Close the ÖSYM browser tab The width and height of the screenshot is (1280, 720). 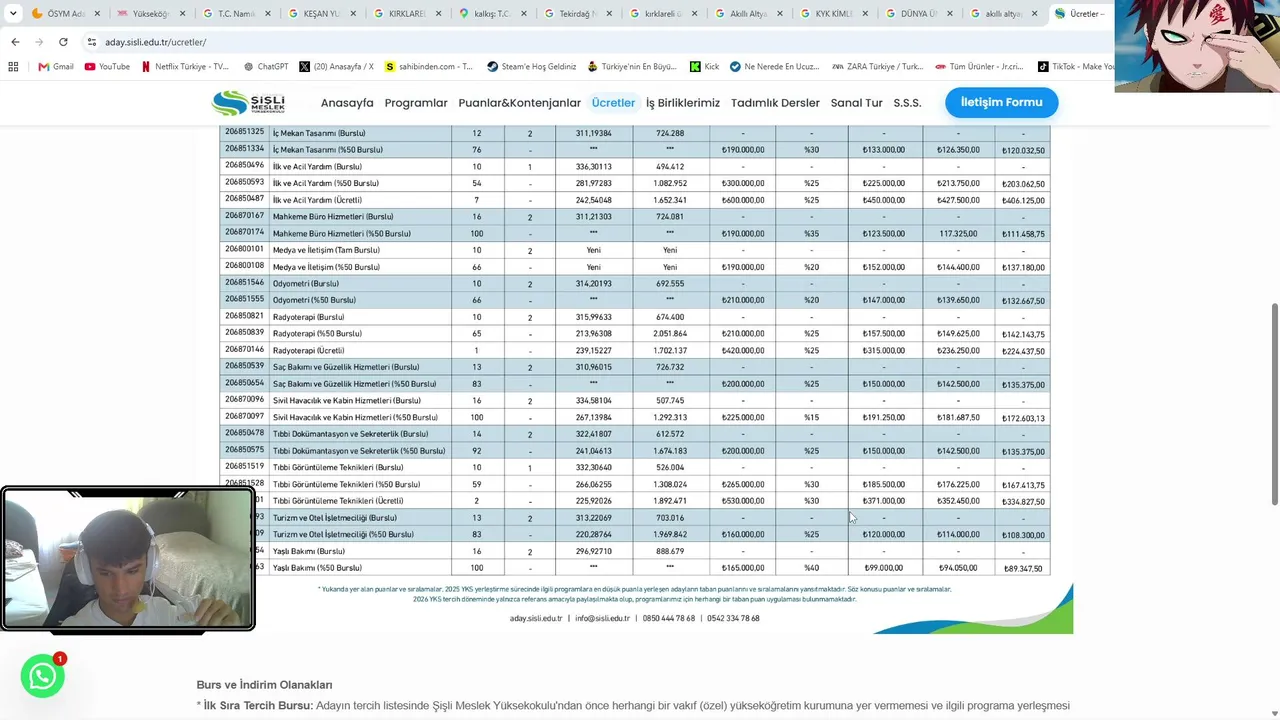[x=95, y=14]
